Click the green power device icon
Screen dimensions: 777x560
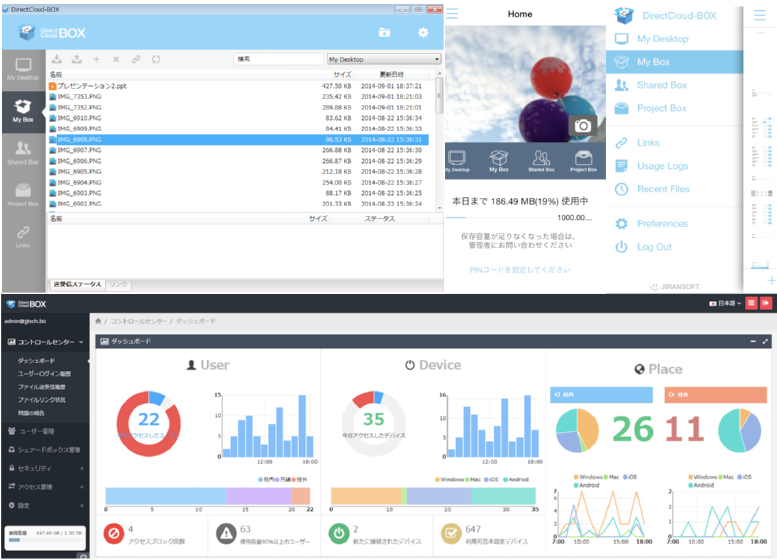338,534
